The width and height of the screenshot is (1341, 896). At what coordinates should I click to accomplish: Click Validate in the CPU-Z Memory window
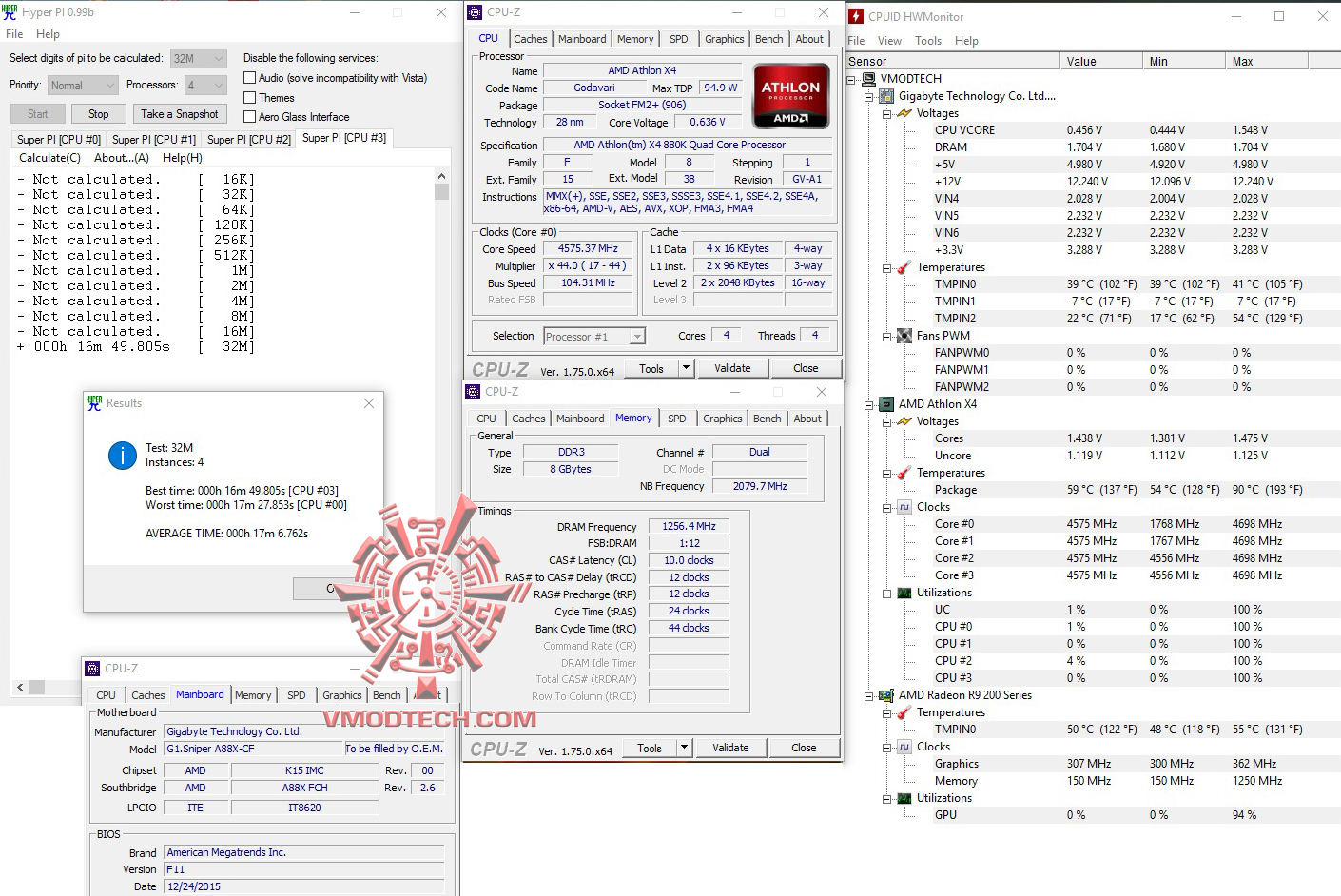pyautogui.click(x=730, y=748)
